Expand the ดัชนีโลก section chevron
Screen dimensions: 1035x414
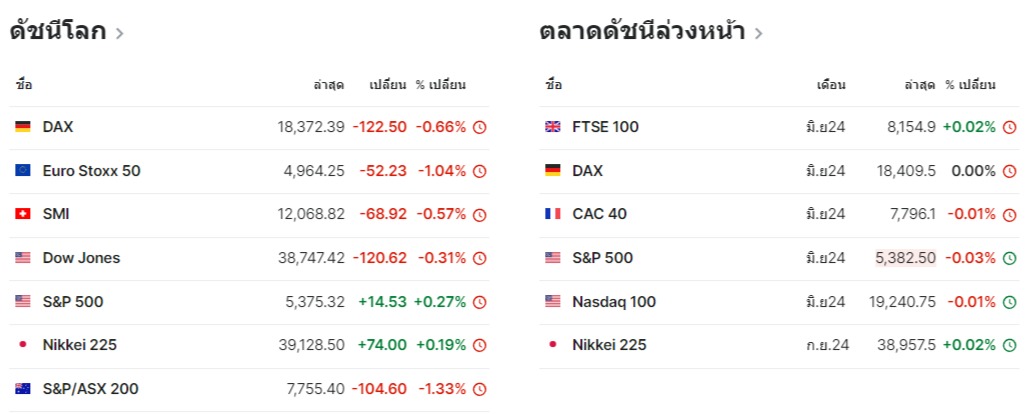(120, 33)
